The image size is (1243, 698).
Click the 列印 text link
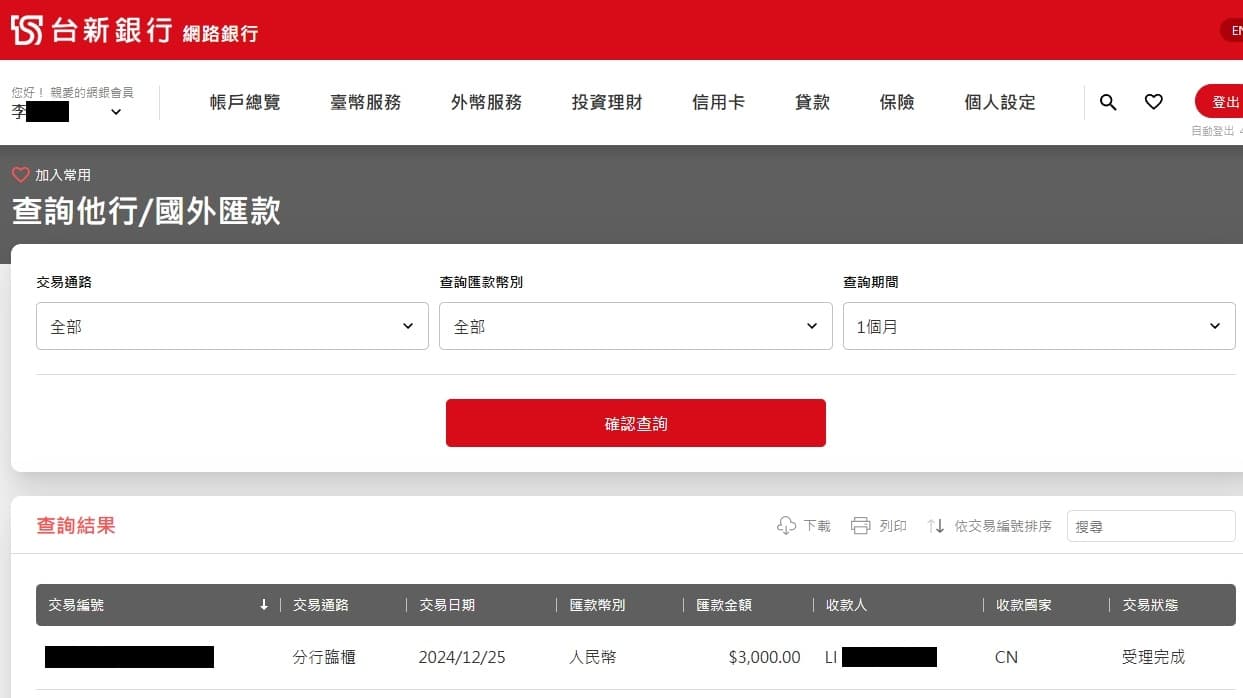(x=893, y=526)
